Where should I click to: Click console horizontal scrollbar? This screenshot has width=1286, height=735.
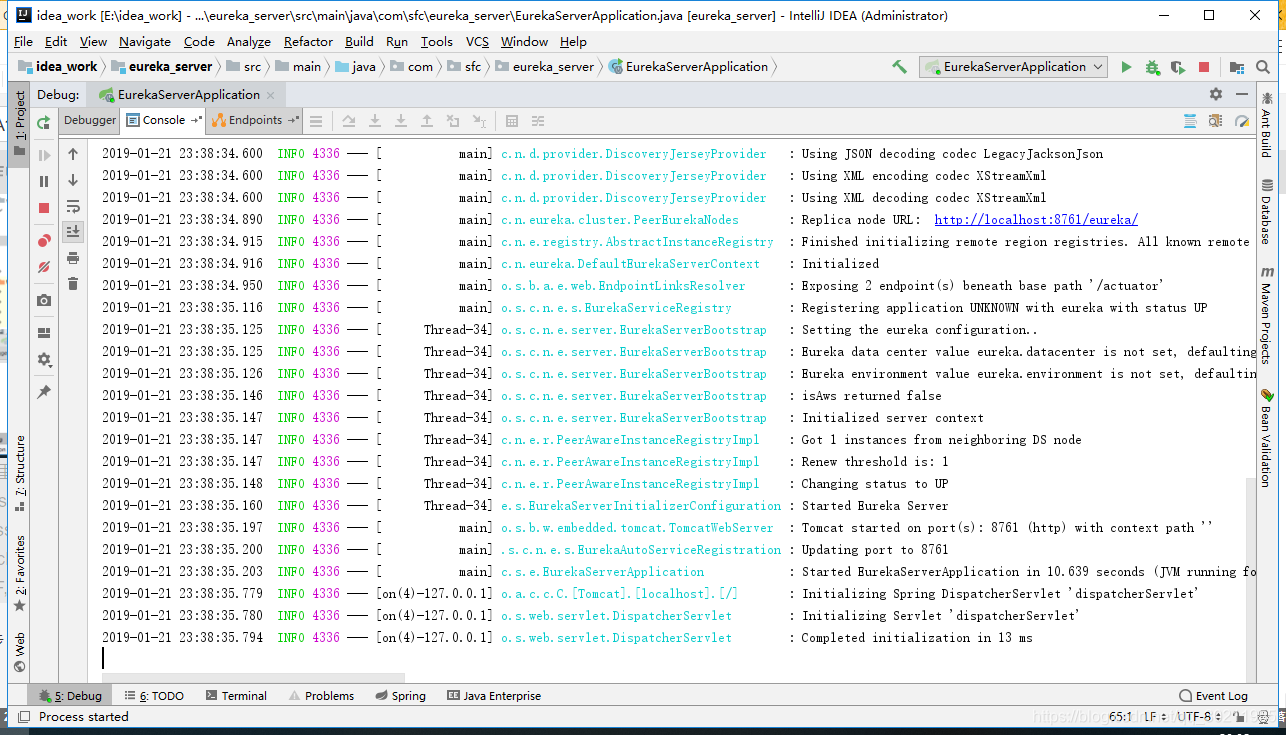point(252,677)
